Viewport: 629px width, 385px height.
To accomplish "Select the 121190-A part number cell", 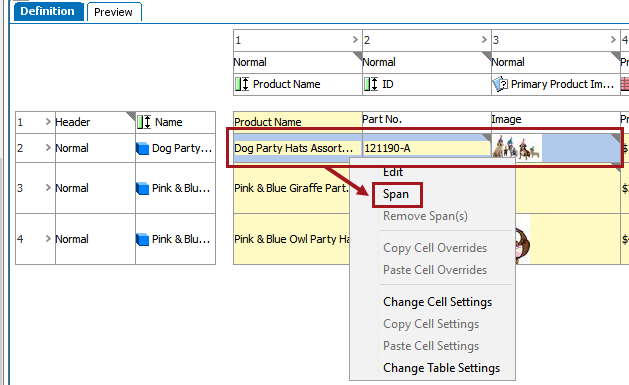I will 426,148.
